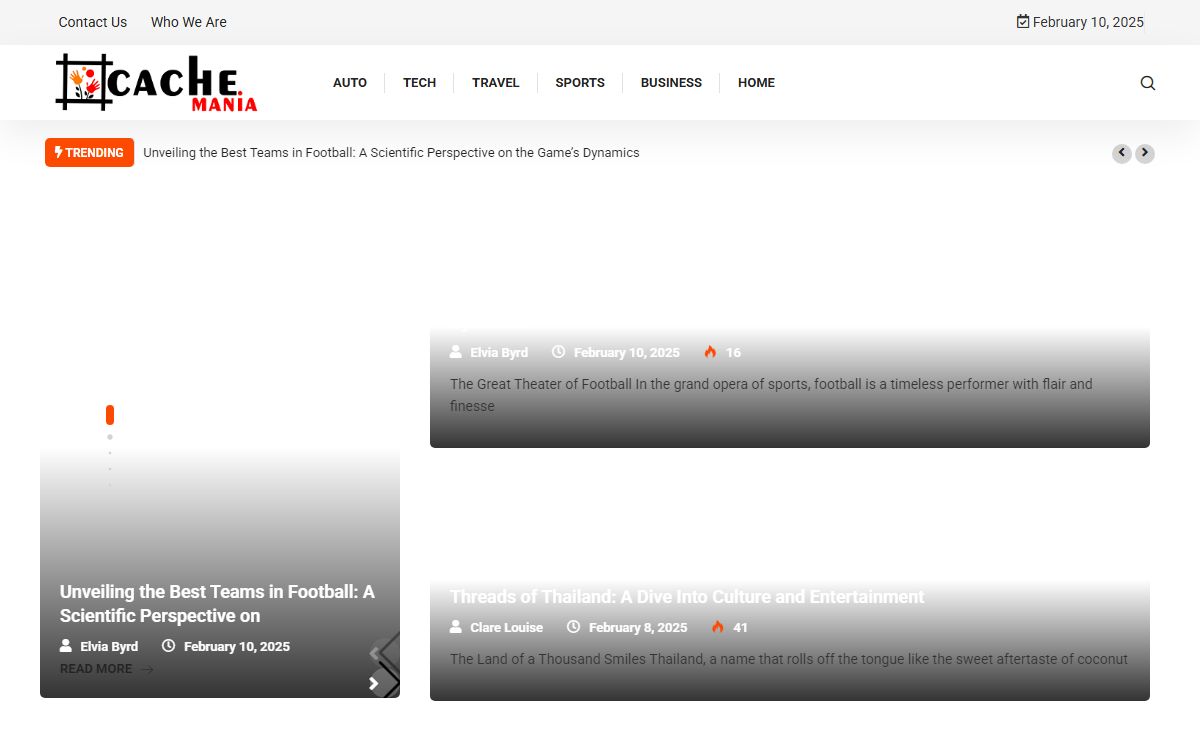Go back to the previous featured slide
Screen dimensions: 1200x740
375,654
